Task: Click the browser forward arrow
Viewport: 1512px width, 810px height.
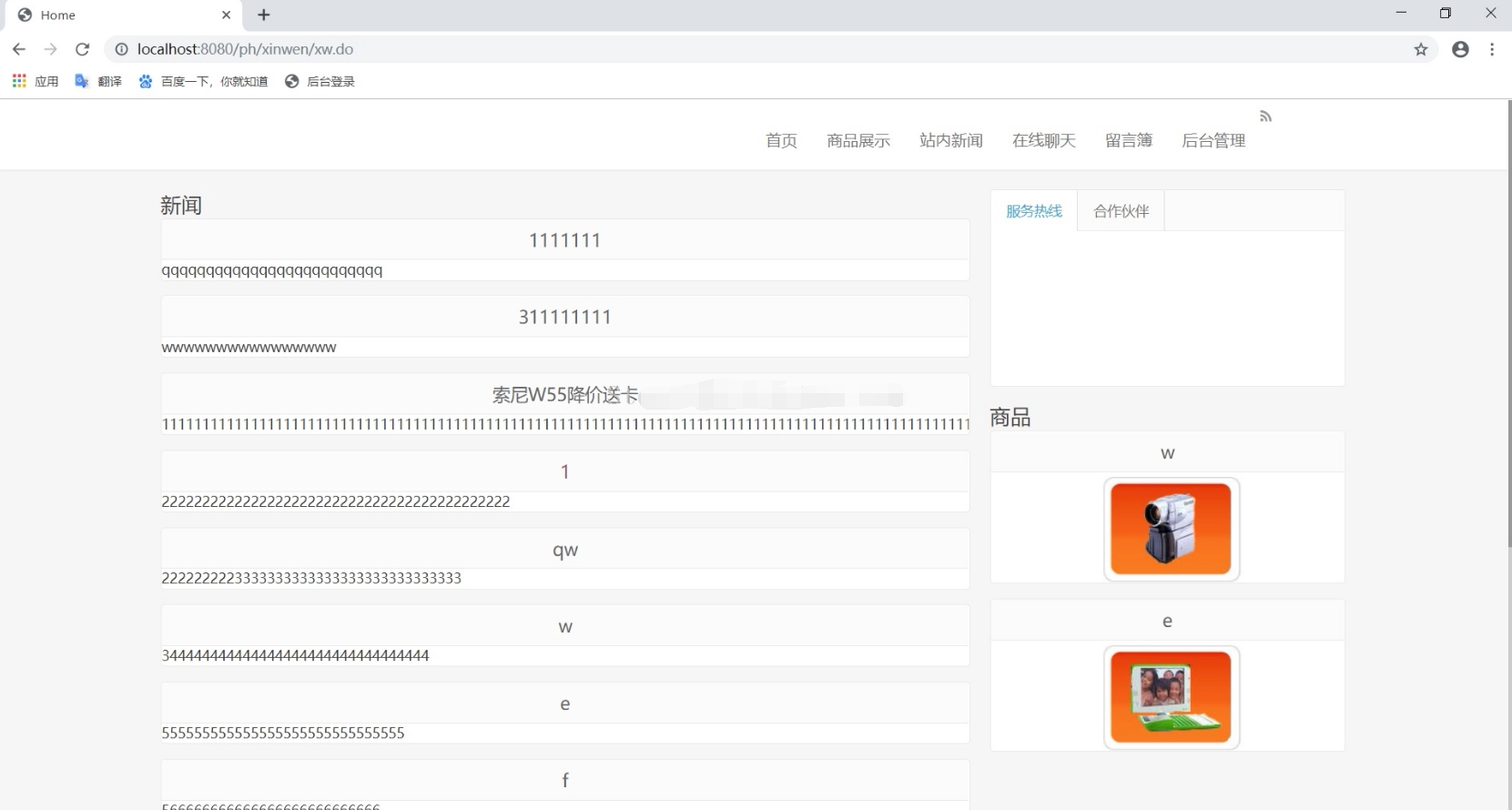Action: [51, 49]
